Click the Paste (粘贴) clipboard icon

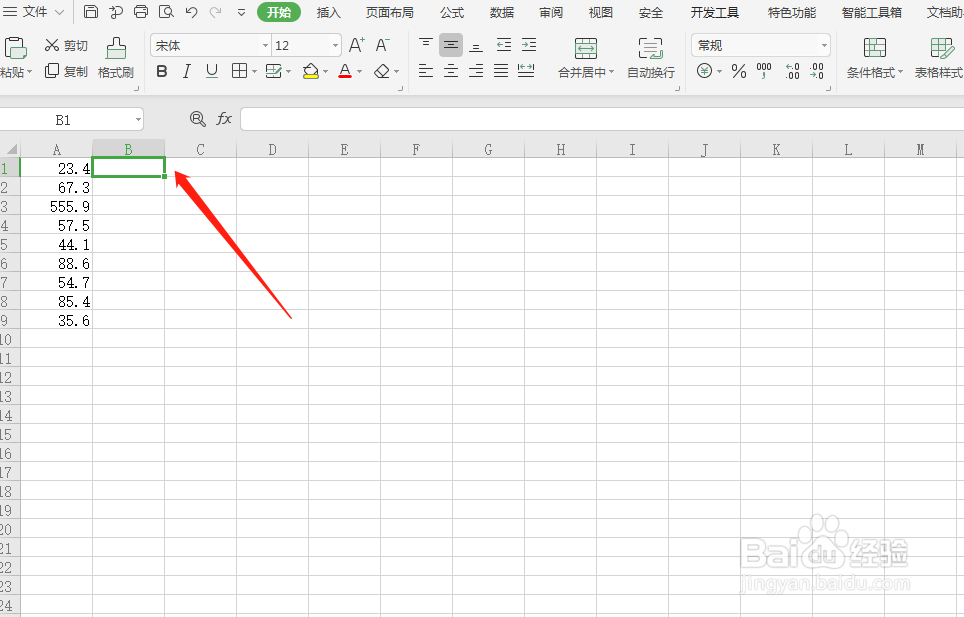click(x=15, y=48)
